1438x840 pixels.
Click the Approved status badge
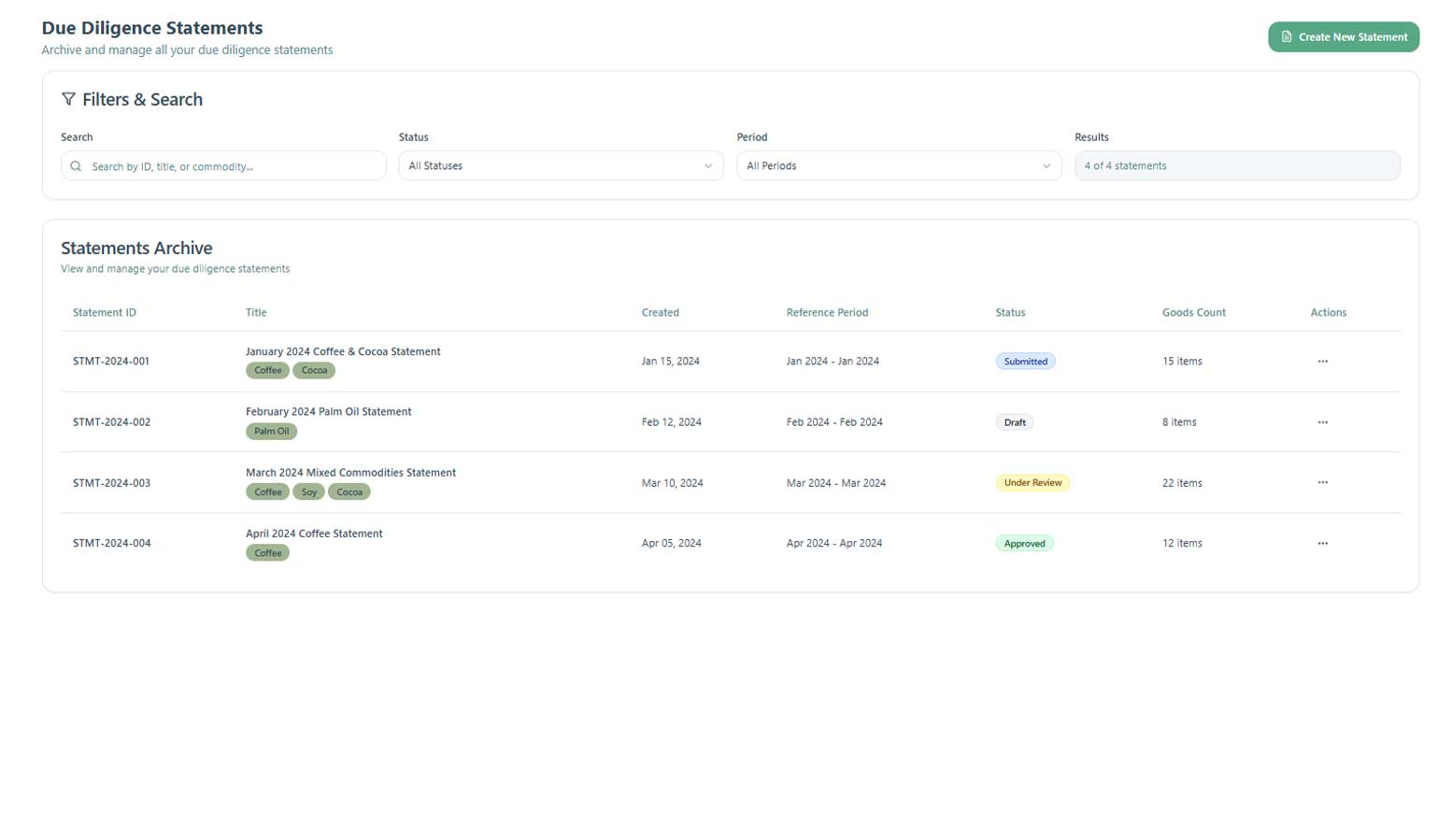[x=1024, y=544]
